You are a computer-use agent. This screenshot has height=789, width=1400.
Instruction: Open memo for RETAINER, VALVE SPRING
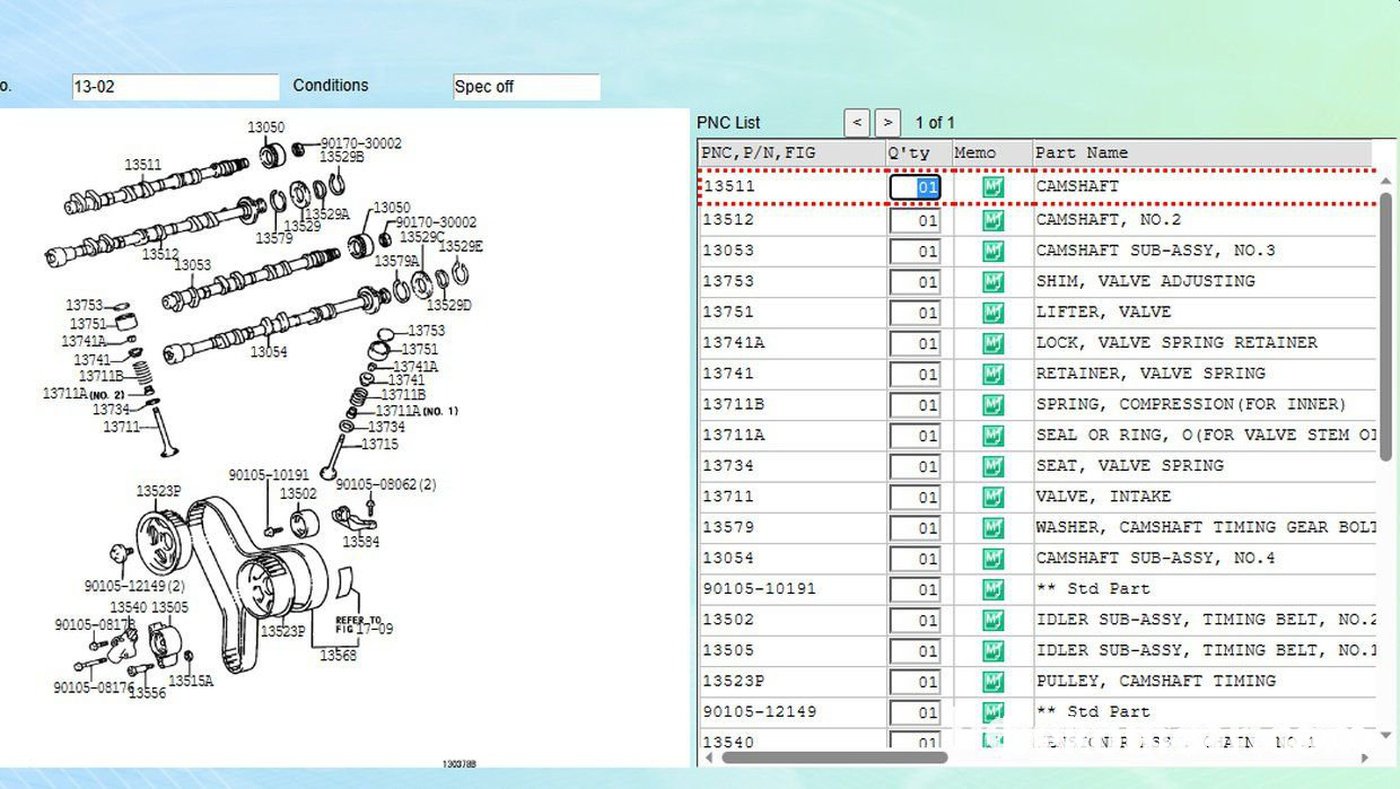[x=992, y=374]
